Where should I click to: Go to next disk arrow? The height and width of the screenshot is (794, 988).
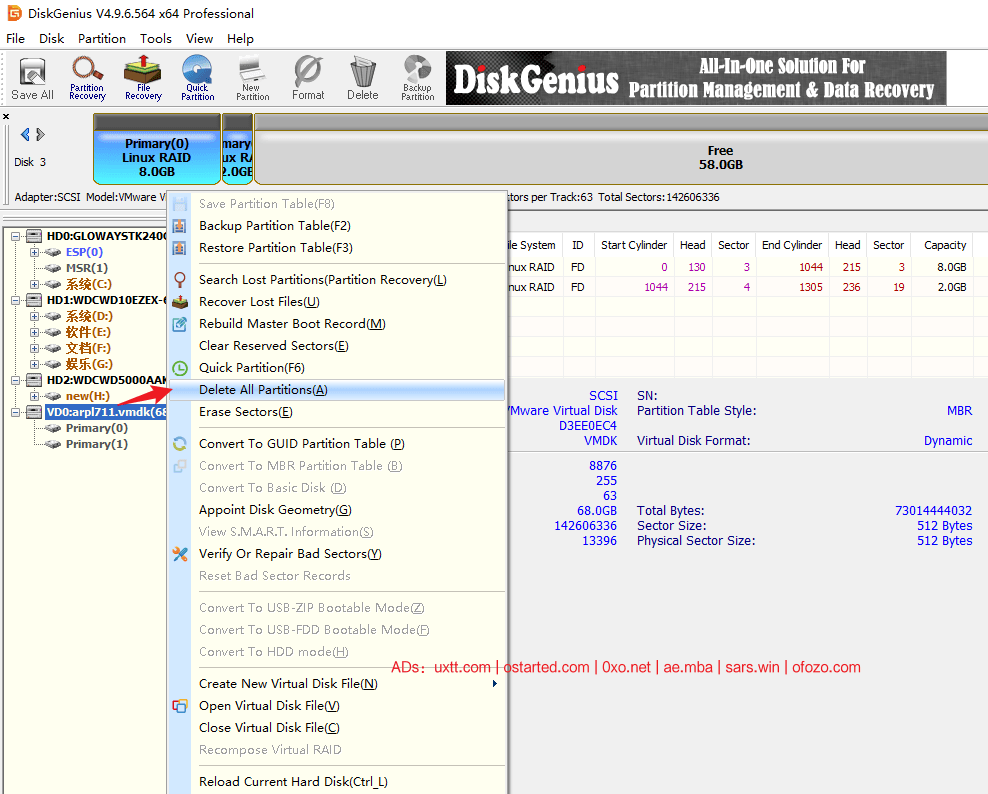click(40, 134)
